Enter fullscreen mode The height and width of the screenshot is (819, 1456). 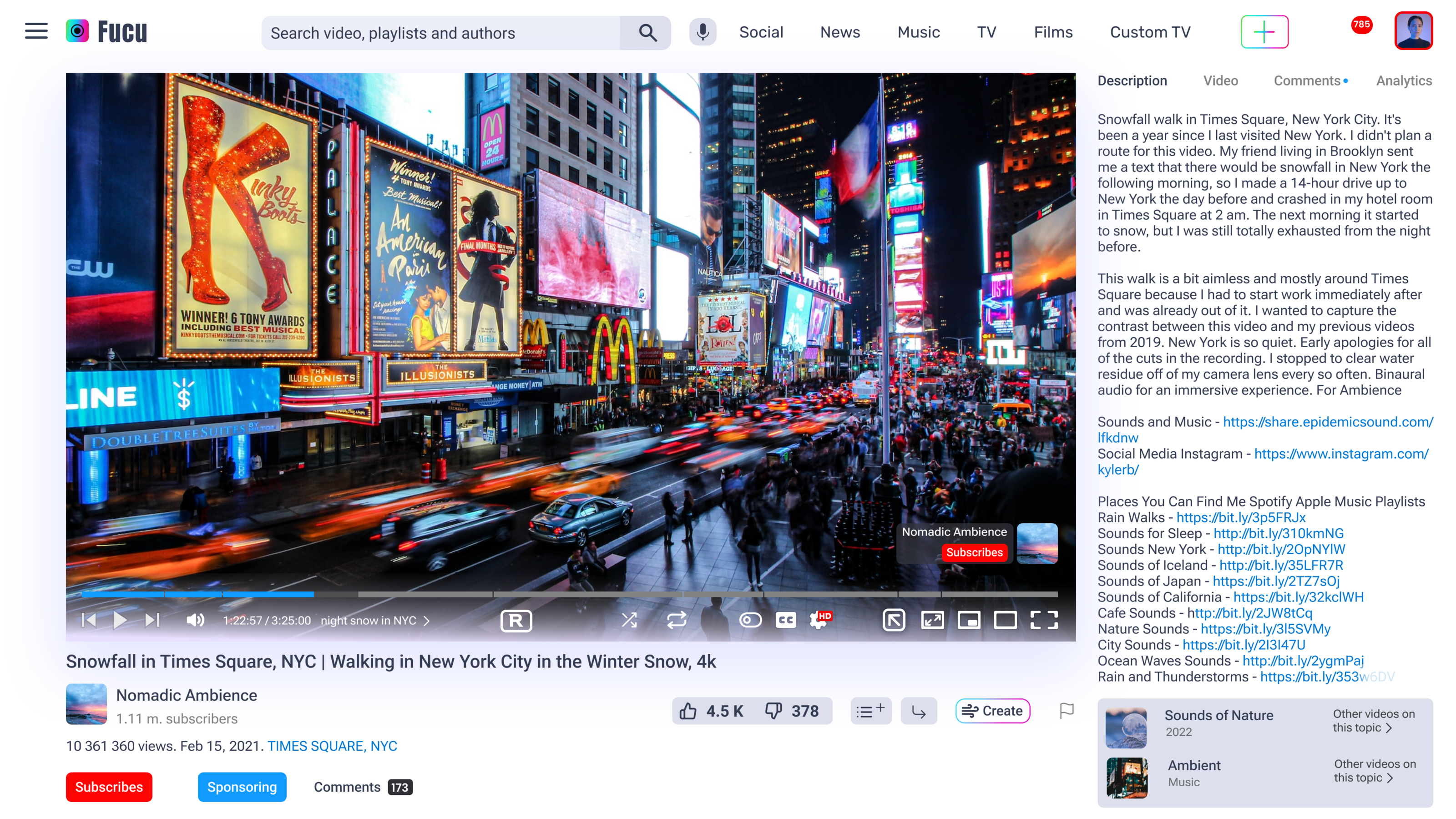tap(1043, 620)
